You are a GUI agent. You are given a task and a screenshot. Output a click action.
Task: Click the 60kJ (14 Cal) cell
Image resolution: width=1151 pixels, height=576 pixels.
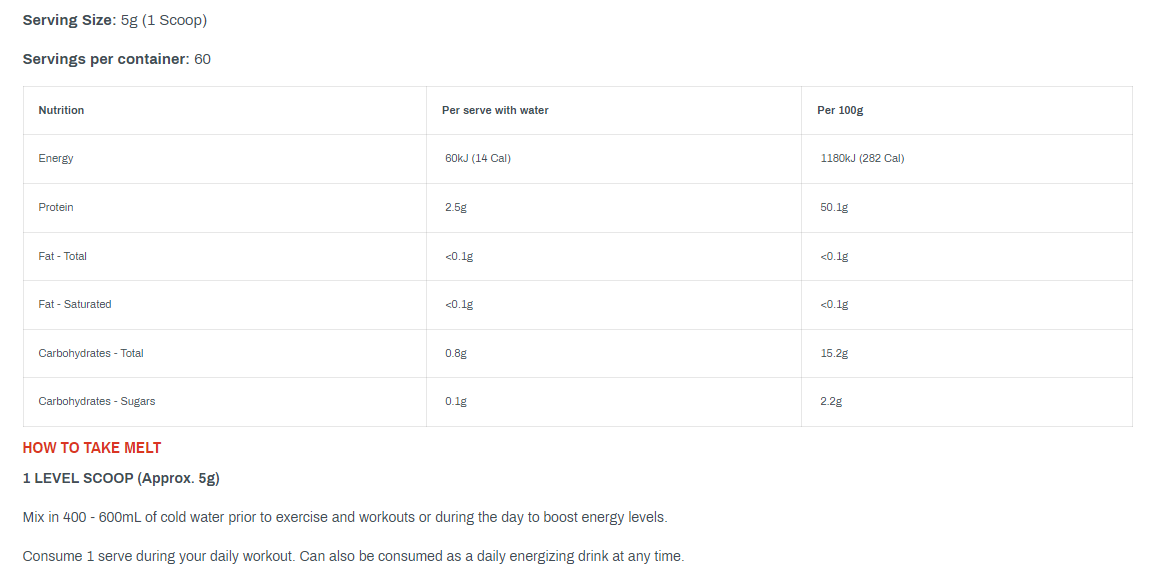(x=478, y=158)
